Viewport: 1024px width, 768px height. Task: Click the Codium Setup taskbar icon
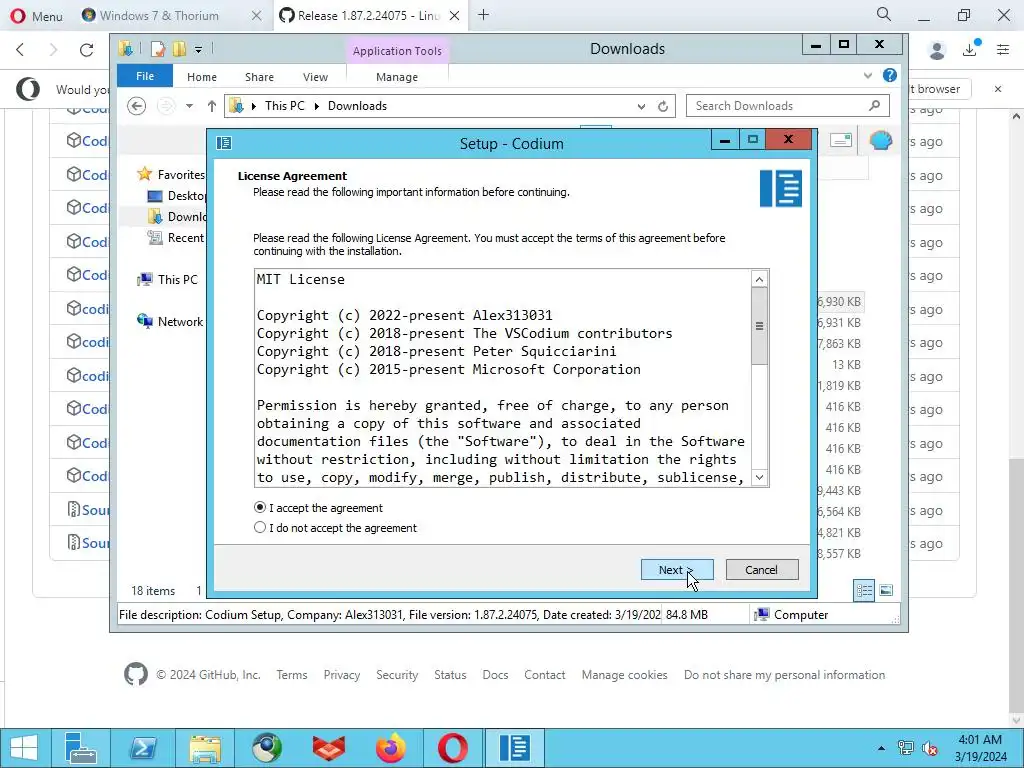[x=514, y=748]
